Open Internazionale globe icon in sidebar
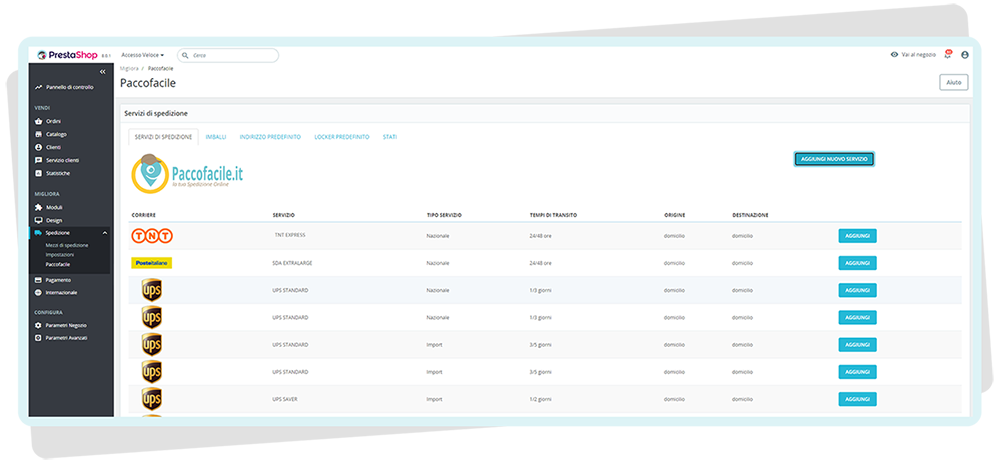 pyautogui.click(x=38, y=293)
